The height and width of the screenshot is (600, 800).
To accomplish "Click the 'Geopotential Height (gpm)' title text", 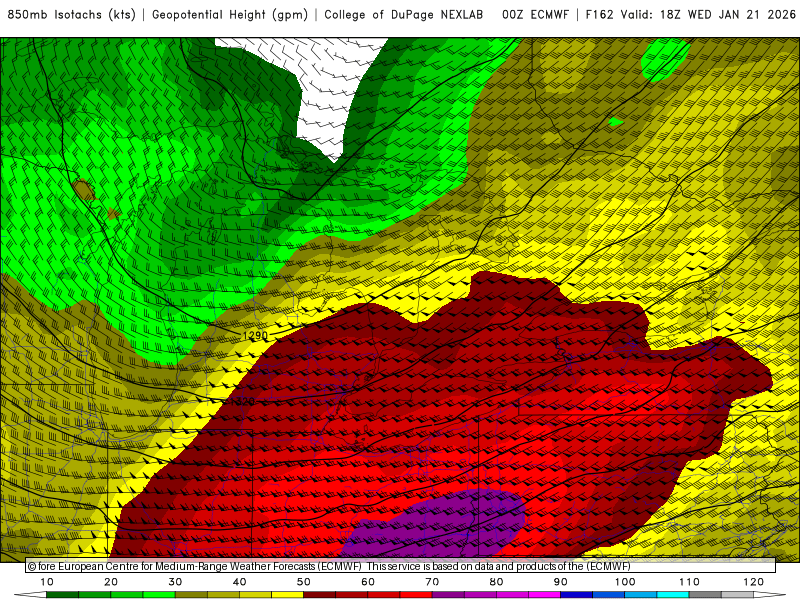I will coord(230,15).
